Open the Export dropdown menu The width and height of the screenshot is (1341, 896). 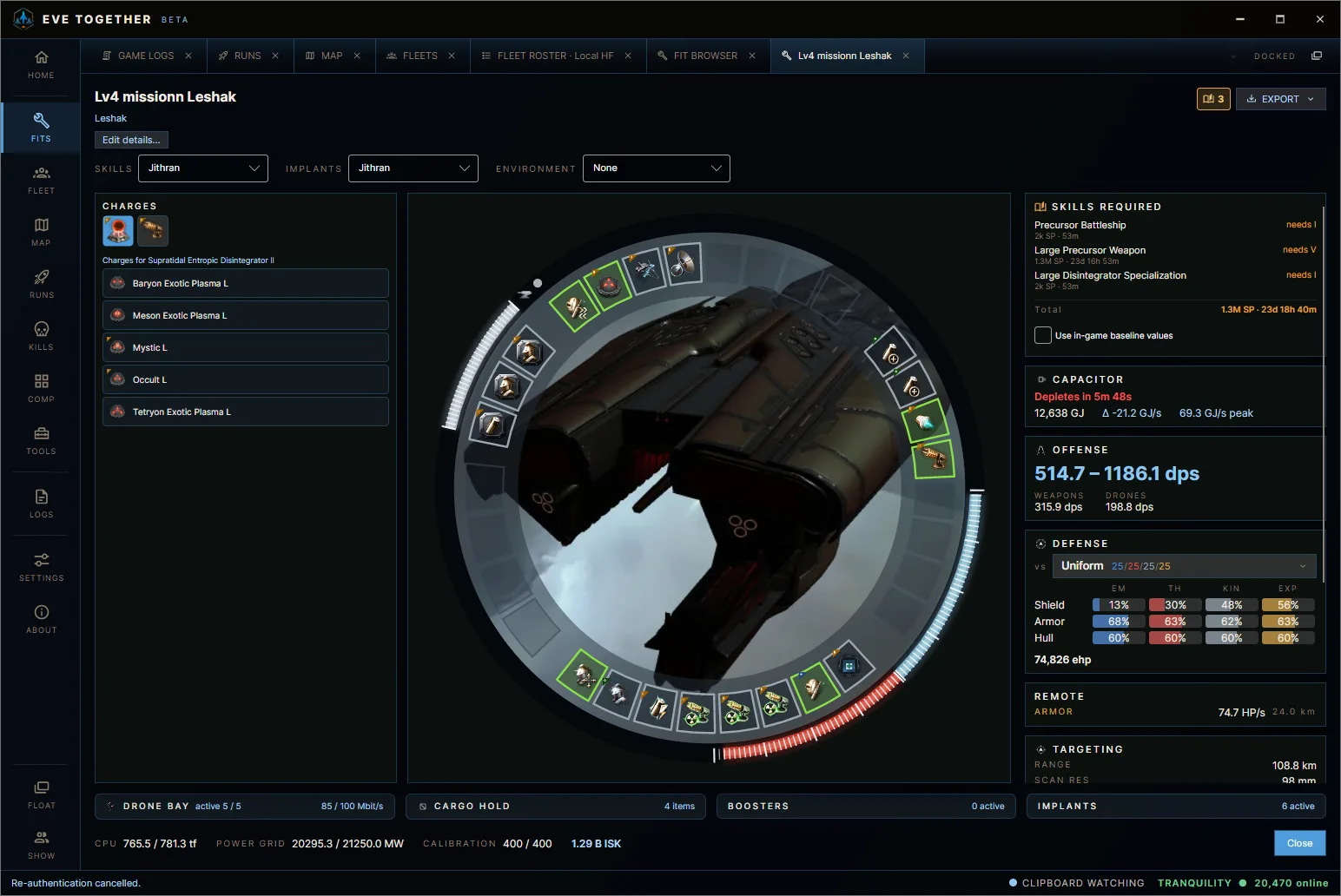[x=1281, y=99]
